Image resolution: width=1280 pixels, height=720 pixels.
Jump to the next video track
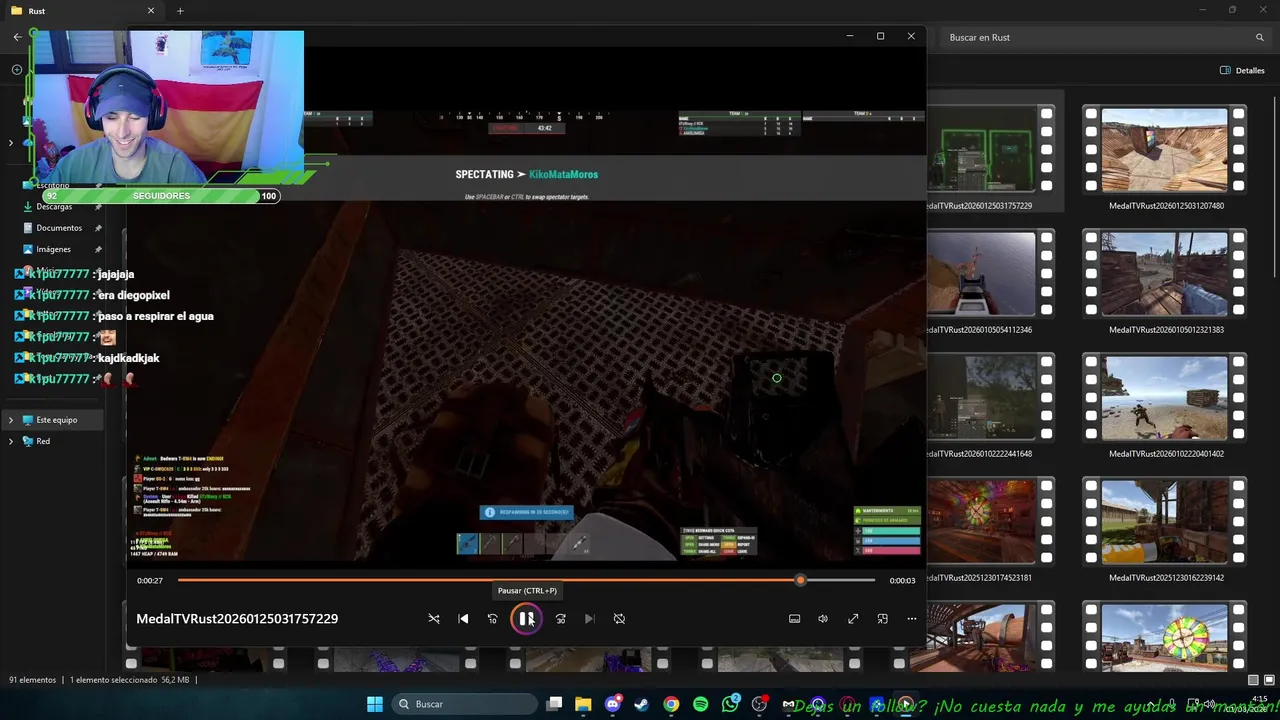(x=589, y=619)
